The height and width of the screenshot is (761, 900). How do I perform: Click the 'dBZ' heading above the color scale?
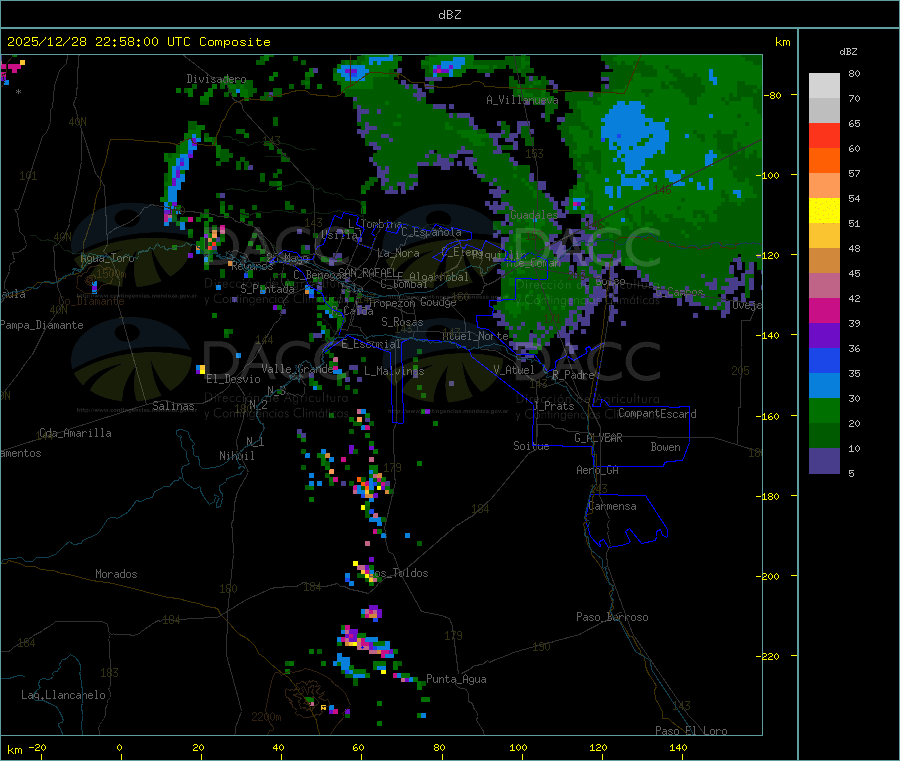coord(848,52)
